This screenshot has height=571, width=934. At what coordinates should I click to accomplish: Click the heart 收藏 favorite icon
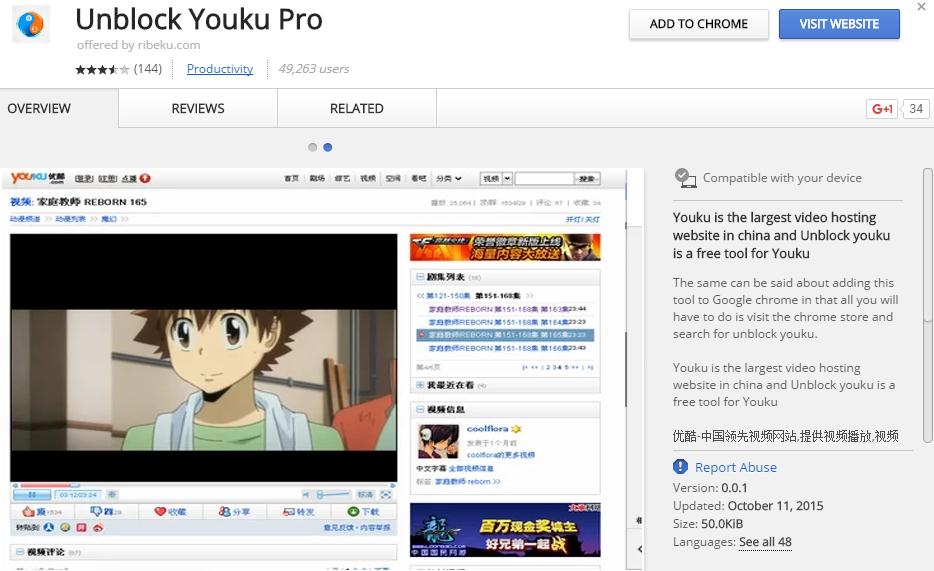(x=160, y=511)
